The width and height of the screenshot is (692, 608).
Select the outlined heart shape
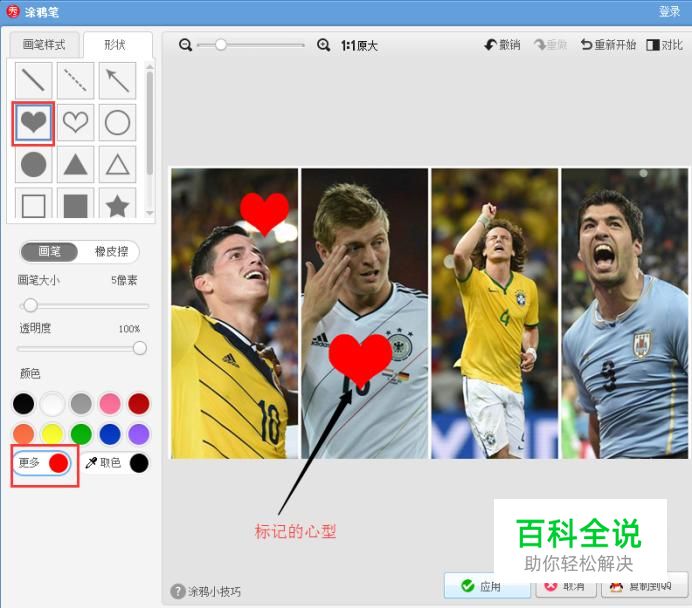[75, 122]
